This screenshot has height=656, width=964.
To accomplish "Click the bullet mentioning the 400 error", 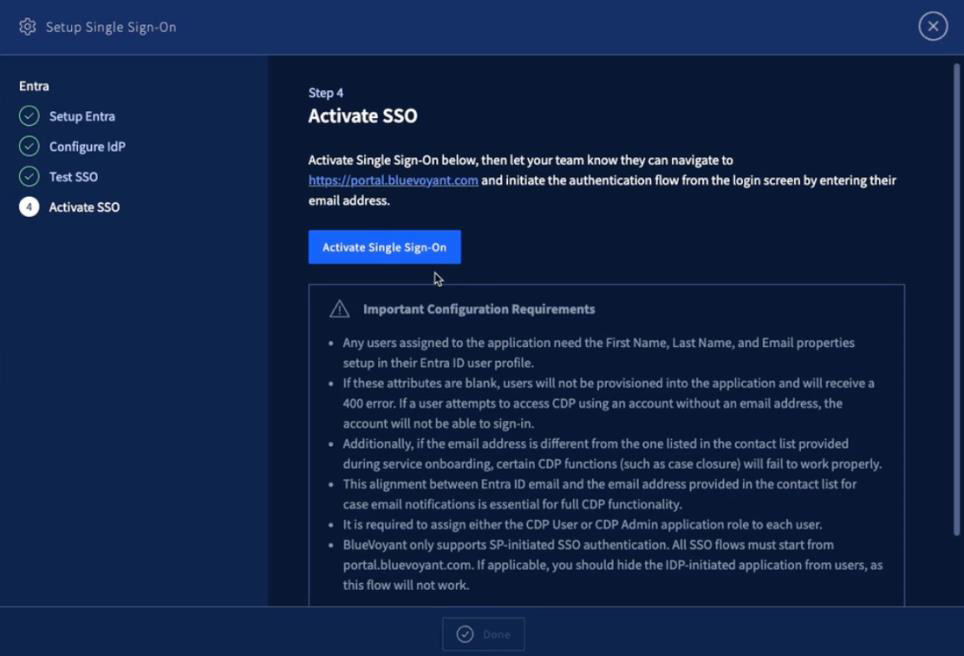I will (609, 403).
